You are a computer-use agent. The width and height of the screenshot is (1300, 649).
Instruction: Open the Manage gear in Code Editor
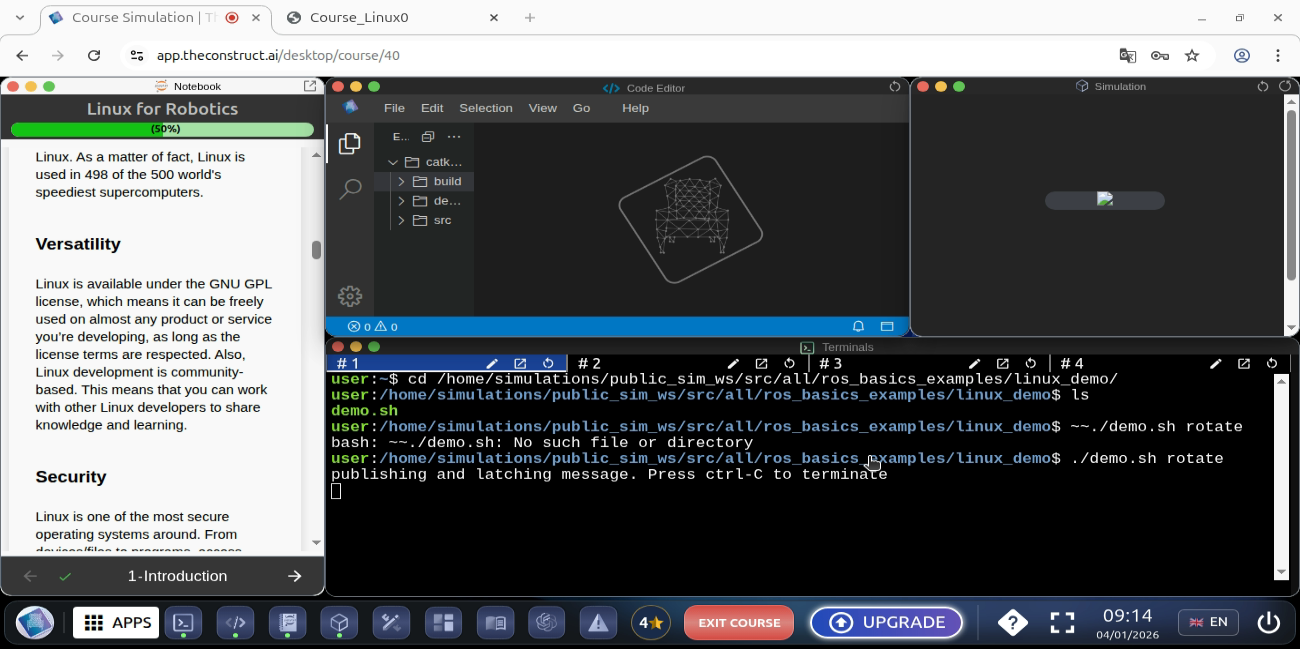(350, 296)
